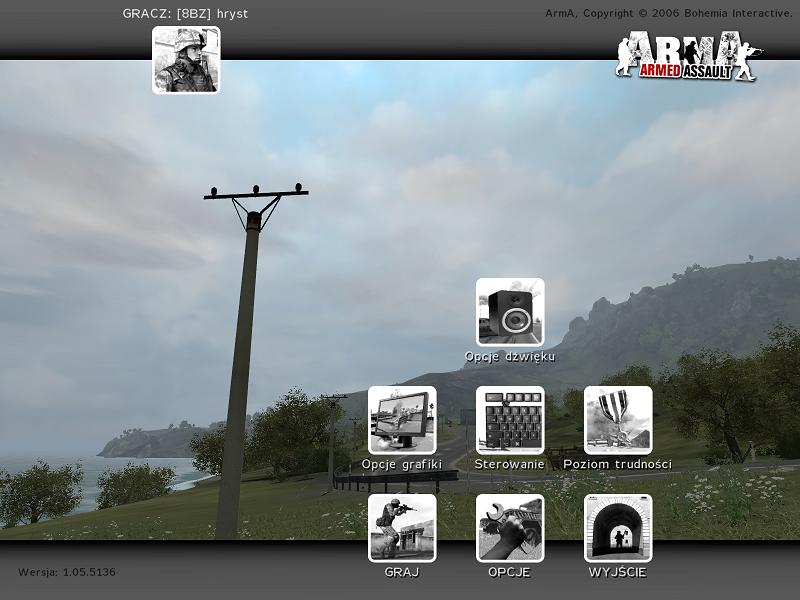This screenshot has height=600, width=800.
Task: Open the player profile avatar
Action: 186,60
